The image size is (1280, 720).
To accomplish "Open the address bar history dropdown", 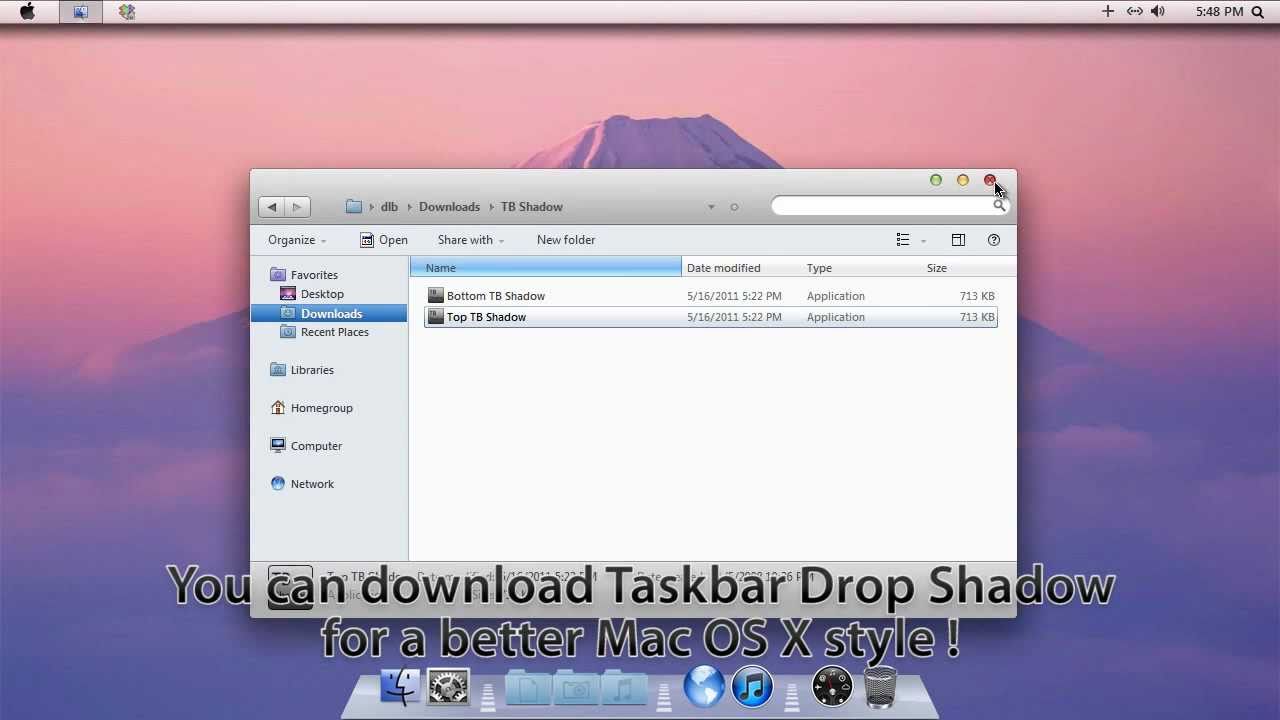I will tap(711, 207).
